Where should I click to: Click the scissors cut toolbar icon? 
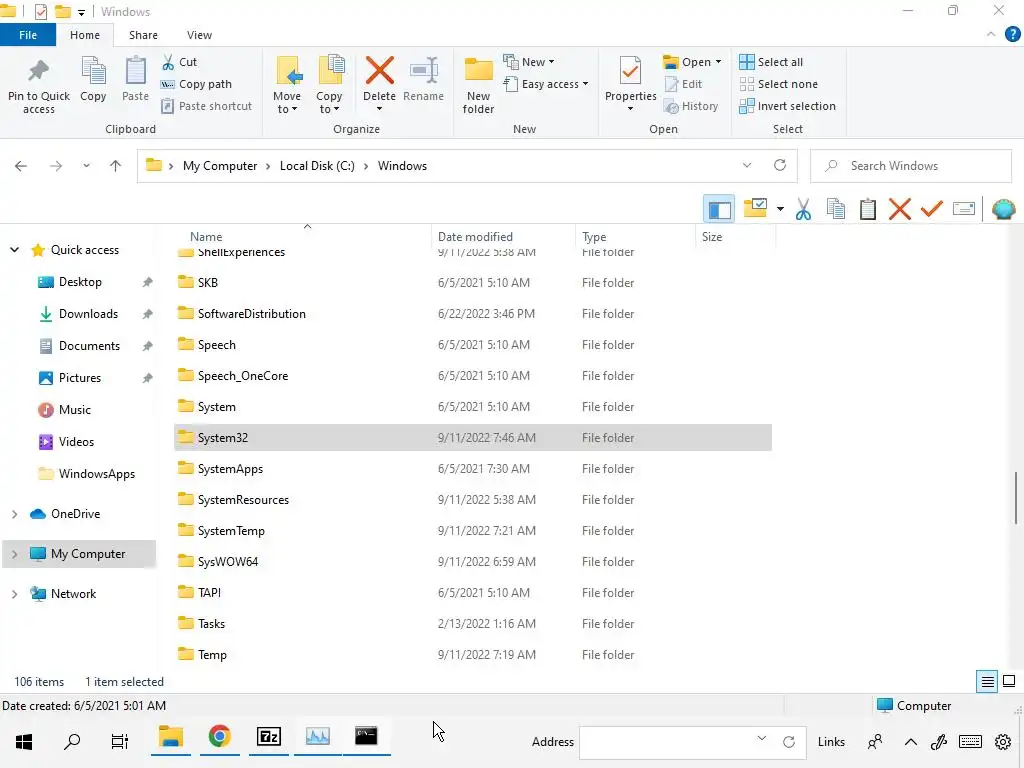pyautogui.click(x=803, y=210)
